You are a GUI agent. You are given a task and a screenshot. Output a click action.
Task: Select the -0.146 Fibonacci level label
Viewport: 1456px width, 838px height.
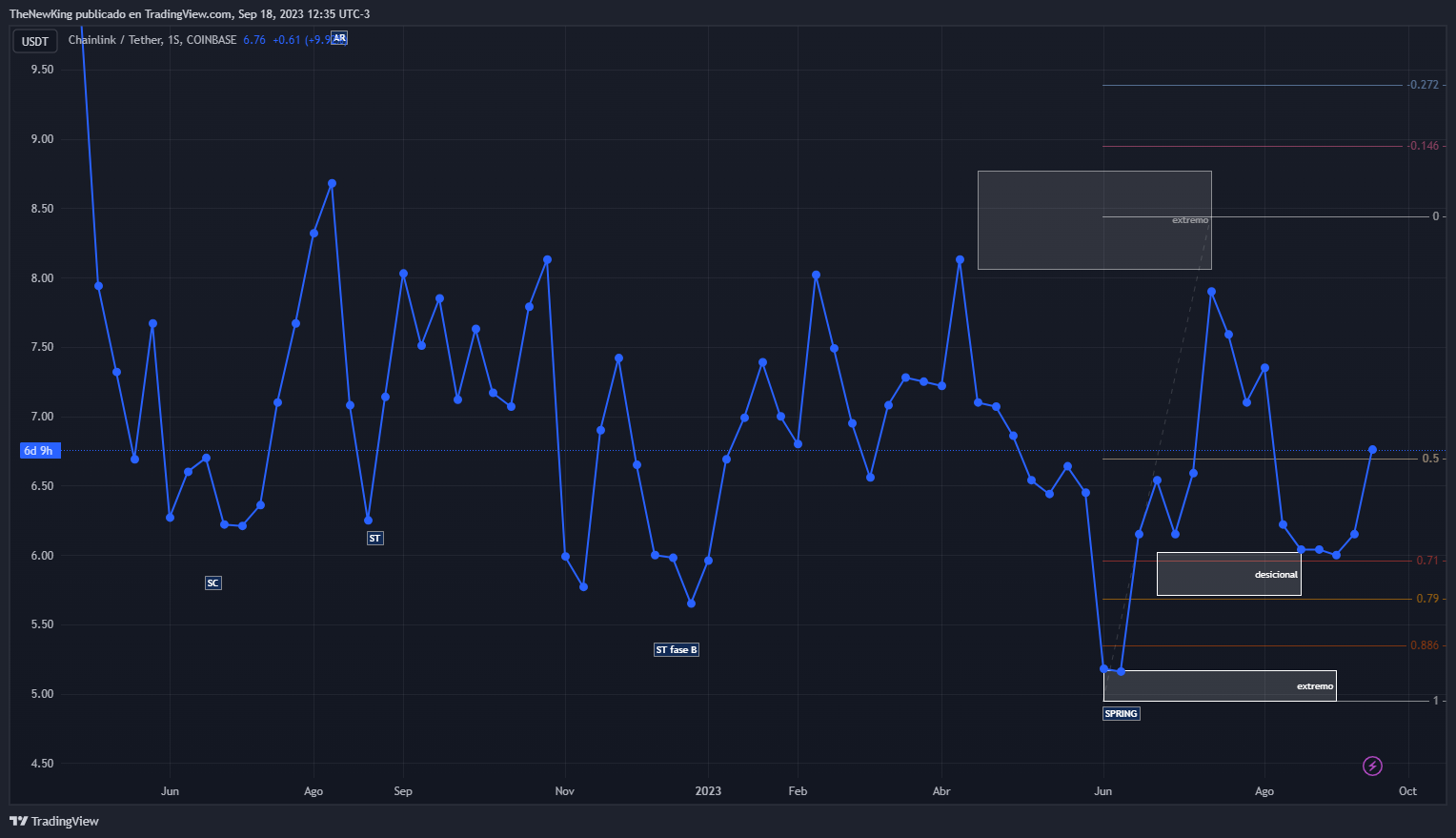tap(1424, 146)
